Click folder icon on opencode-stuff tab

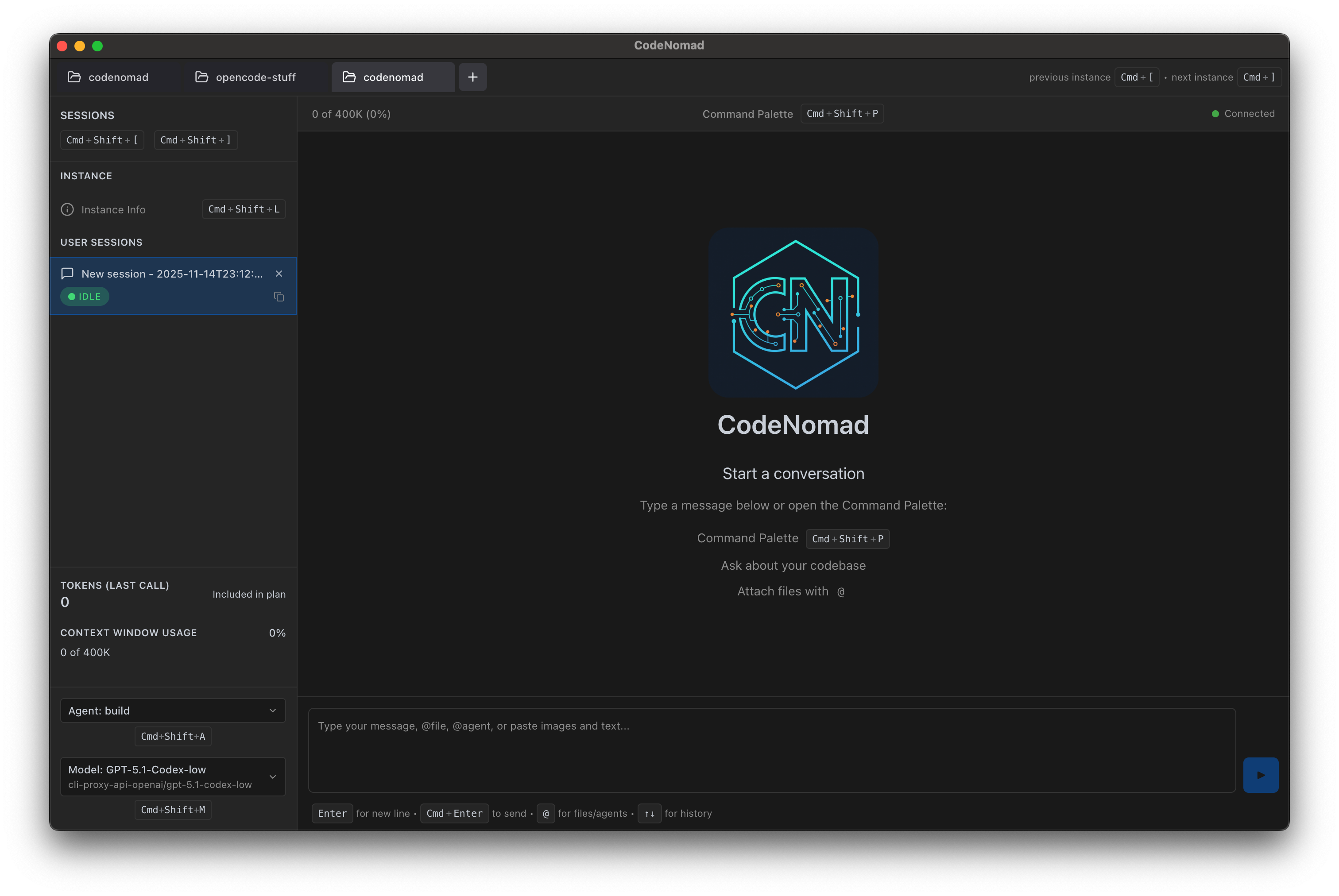point(202,77)
